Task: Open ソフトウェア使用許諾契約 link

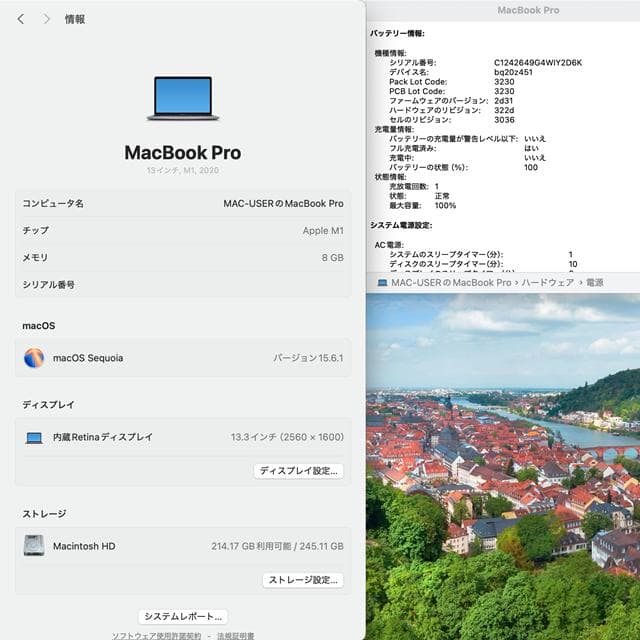Action: (x=156, y=636)
